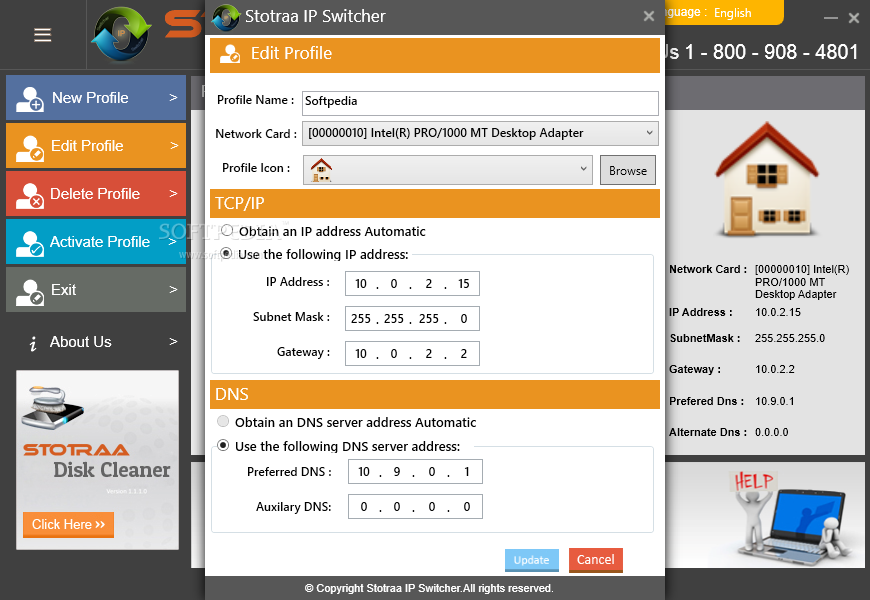Viewport: 870px width, 600px height.
Task: Click the large house profile image
Action: coord(766,179)
